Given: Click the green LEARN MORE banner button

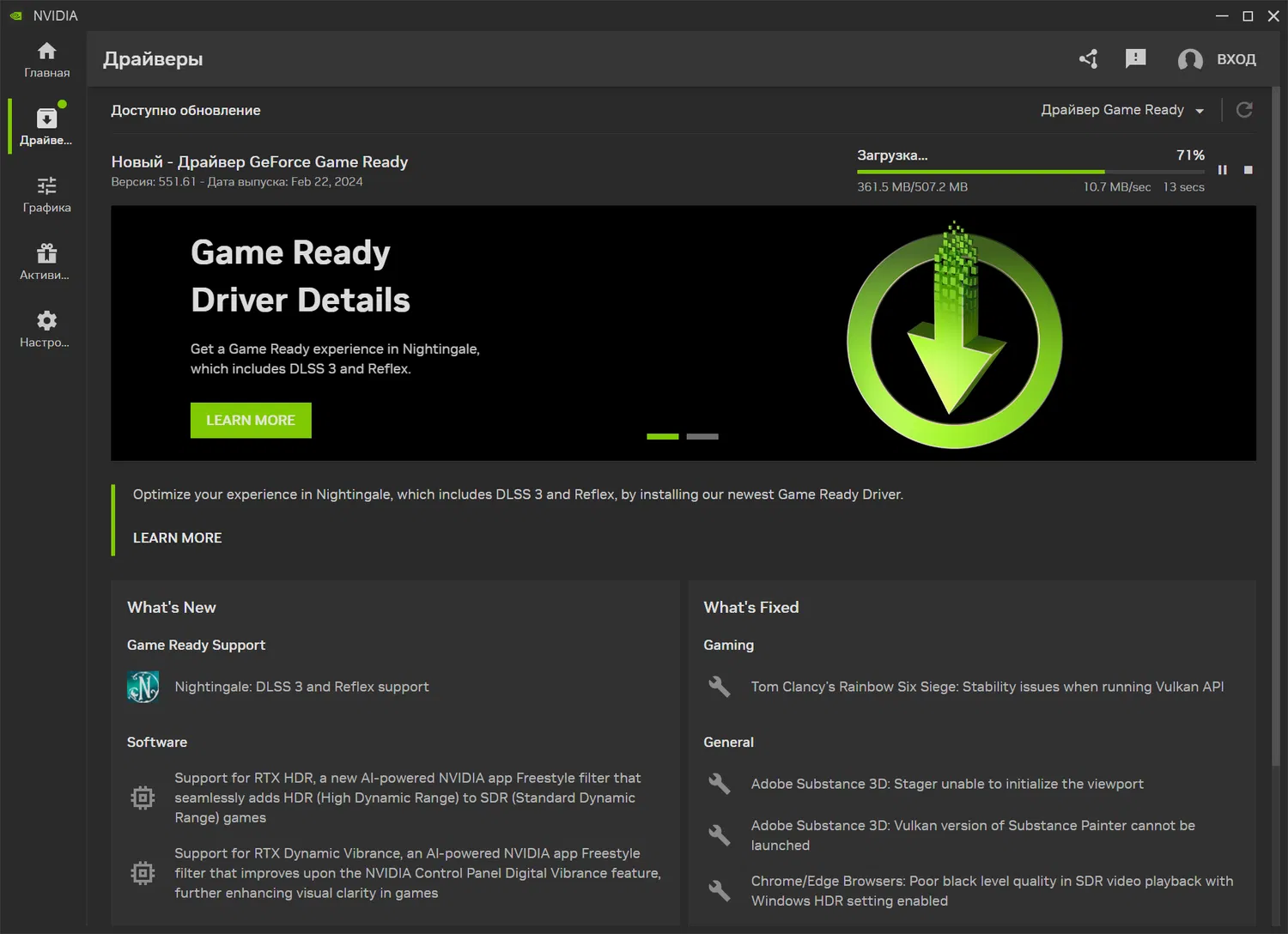Looking at the screenshot, I should [251, 421].
